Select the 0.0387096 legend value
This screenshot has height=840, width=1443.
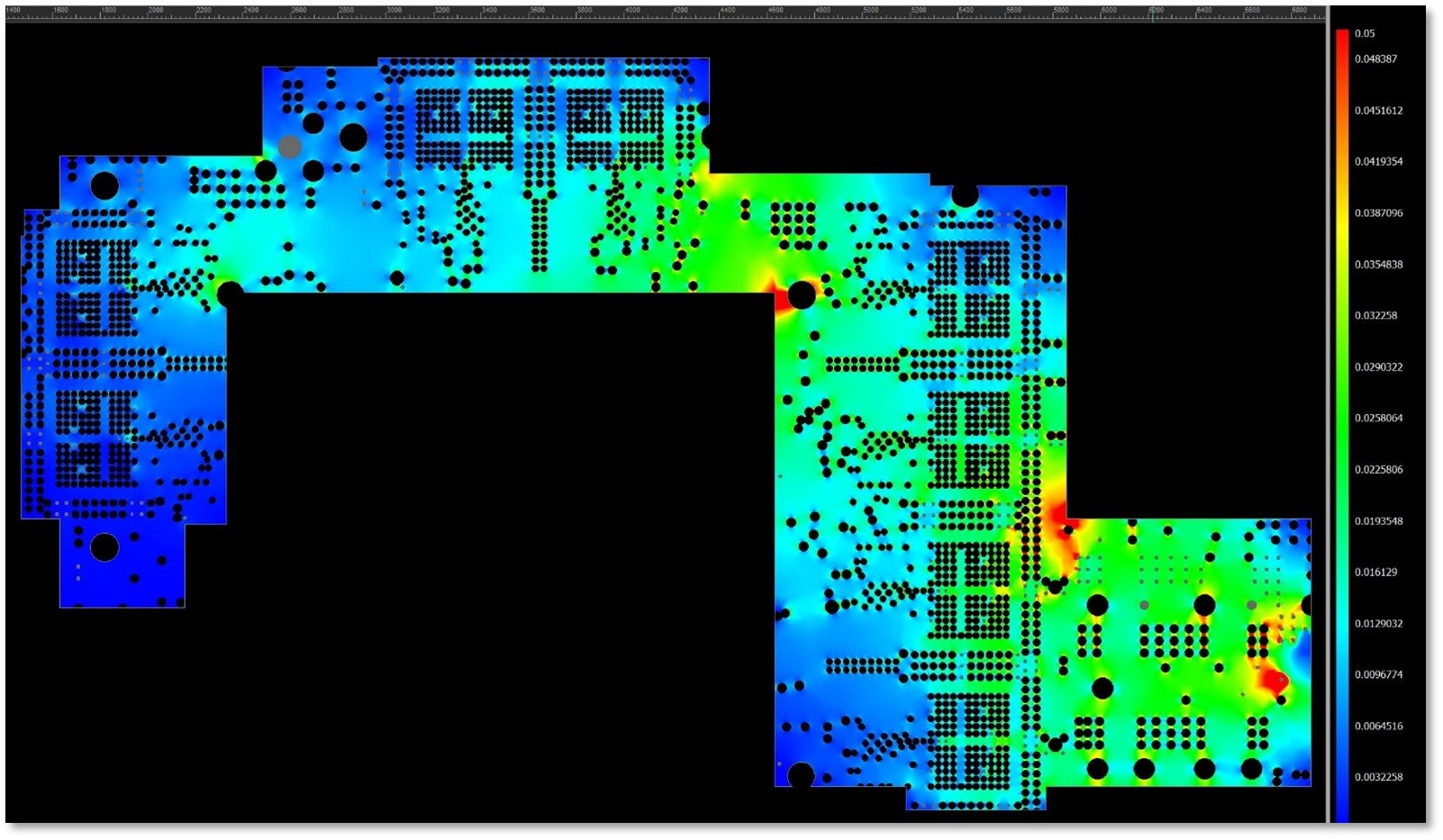(x=1378, y=213)
